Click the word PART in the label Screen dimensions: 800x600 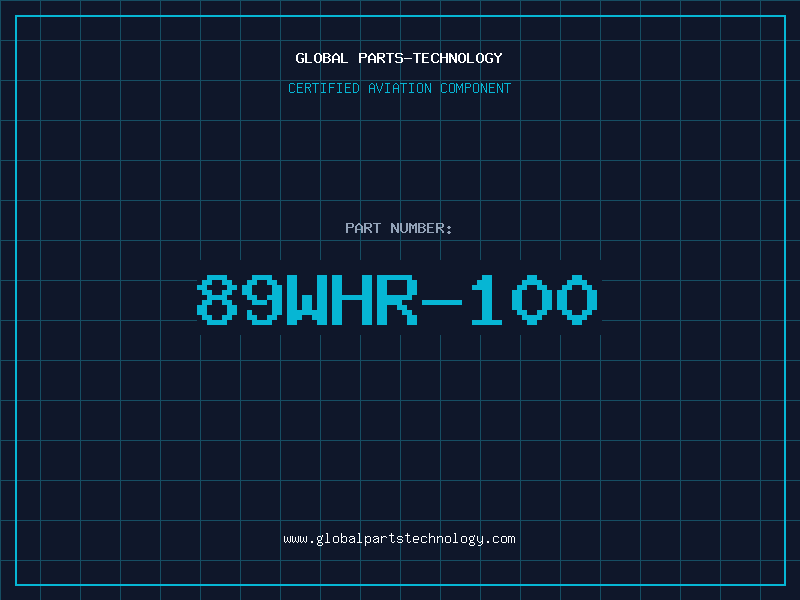click(x=363, y=228)
